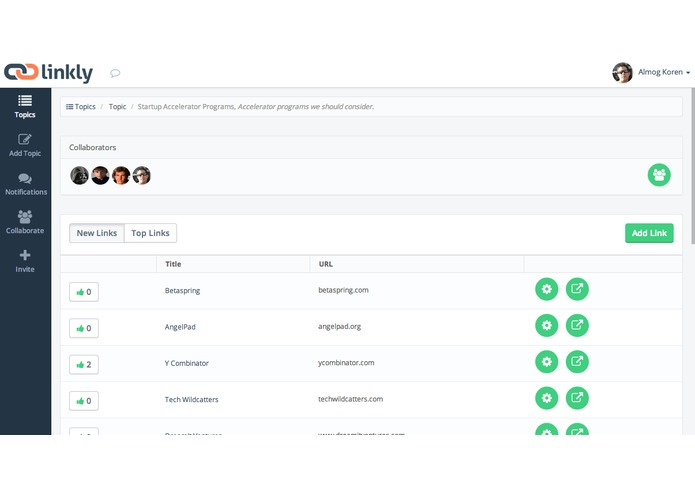Click the green manage collaborators button
The width and height of the screenshot is (695, 494).
(x=659, y=175)
